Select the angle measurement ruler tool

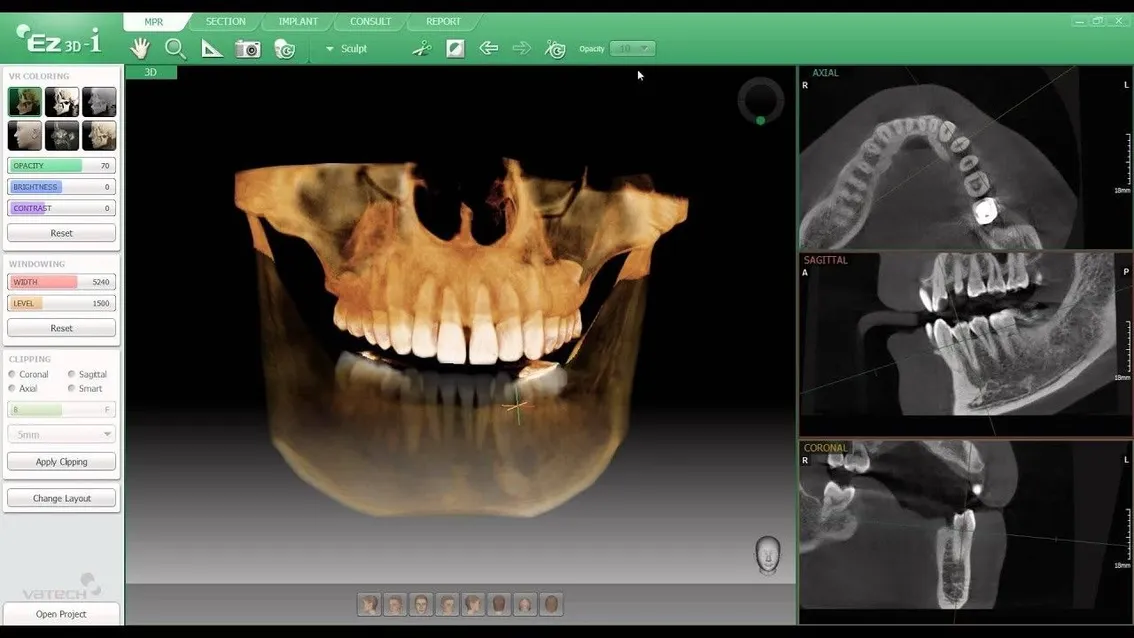tap(212, 48)
